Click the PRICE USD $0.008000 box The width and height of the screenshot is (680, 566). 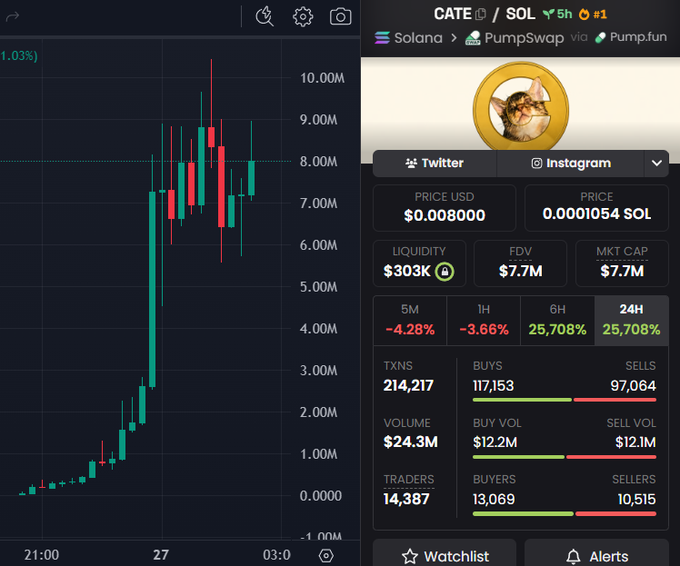click(445, 208)
